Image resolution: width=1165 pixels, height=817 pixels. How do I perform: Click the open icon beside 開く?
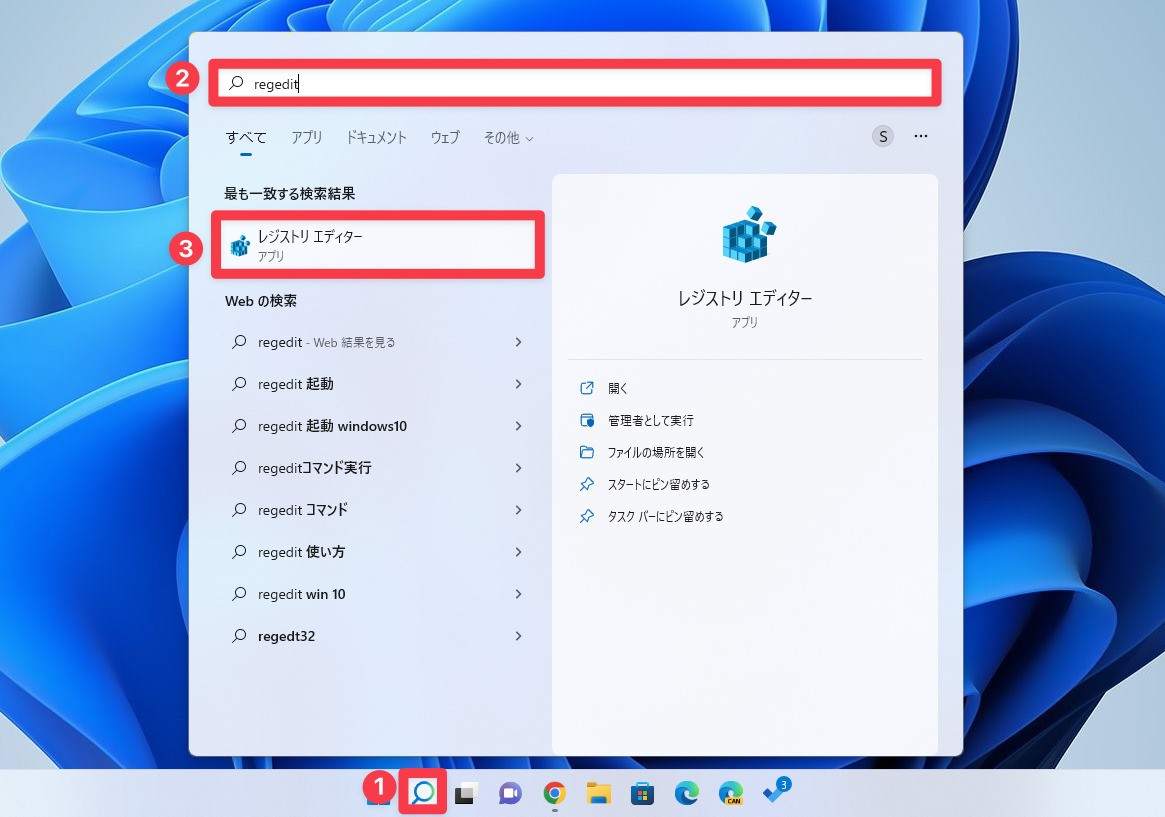[587, 388]
